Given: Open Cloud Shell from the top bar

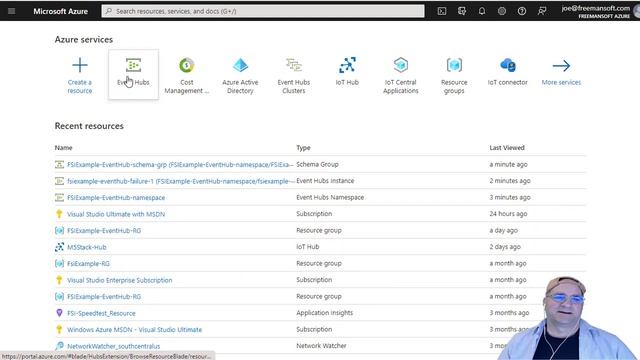Looking at the screenshot, I should pos(442,11).
